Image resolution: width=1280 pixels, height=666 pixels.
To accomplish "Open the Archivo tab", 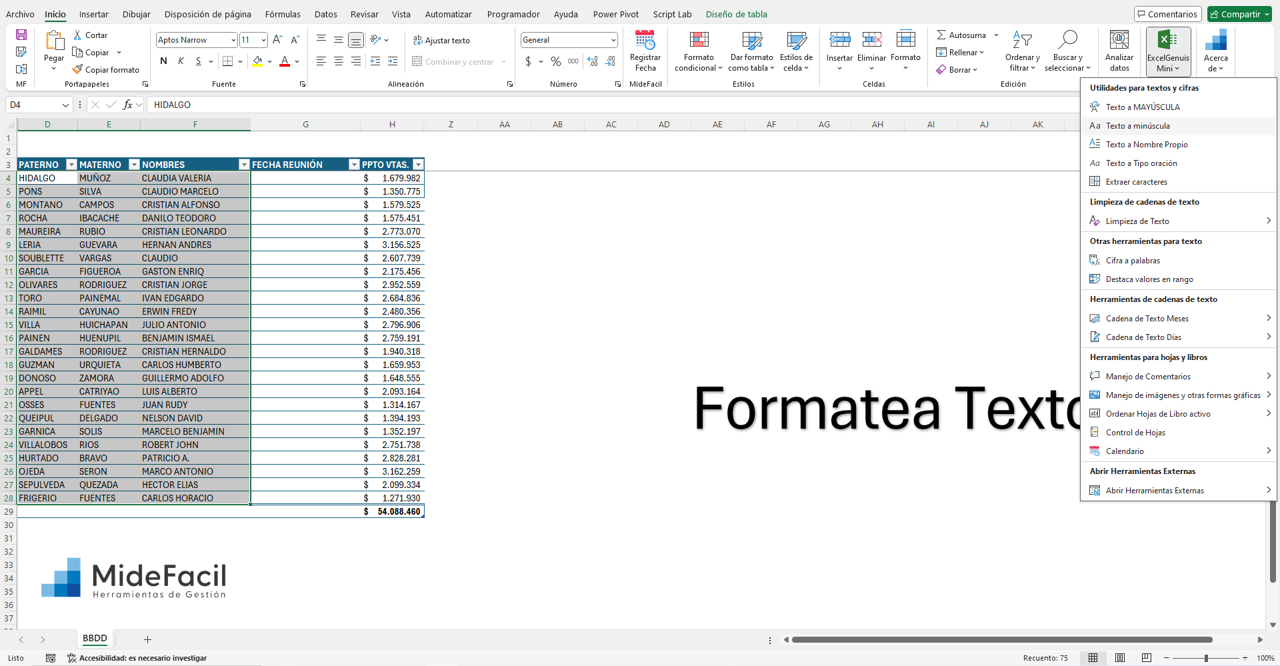I will click(20, 14).
